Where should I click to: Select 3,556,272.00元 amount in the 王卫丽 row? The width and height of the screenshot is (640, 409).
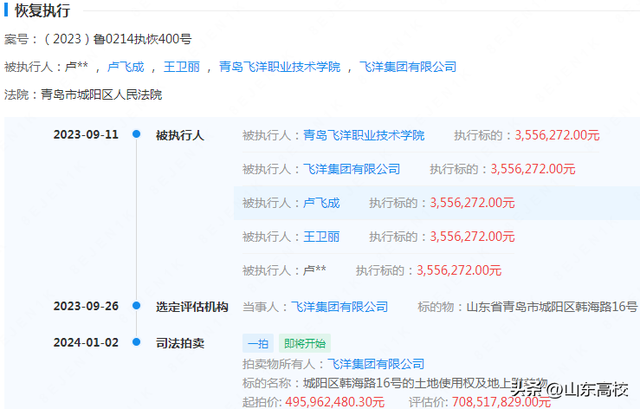(x=472, y=237)
